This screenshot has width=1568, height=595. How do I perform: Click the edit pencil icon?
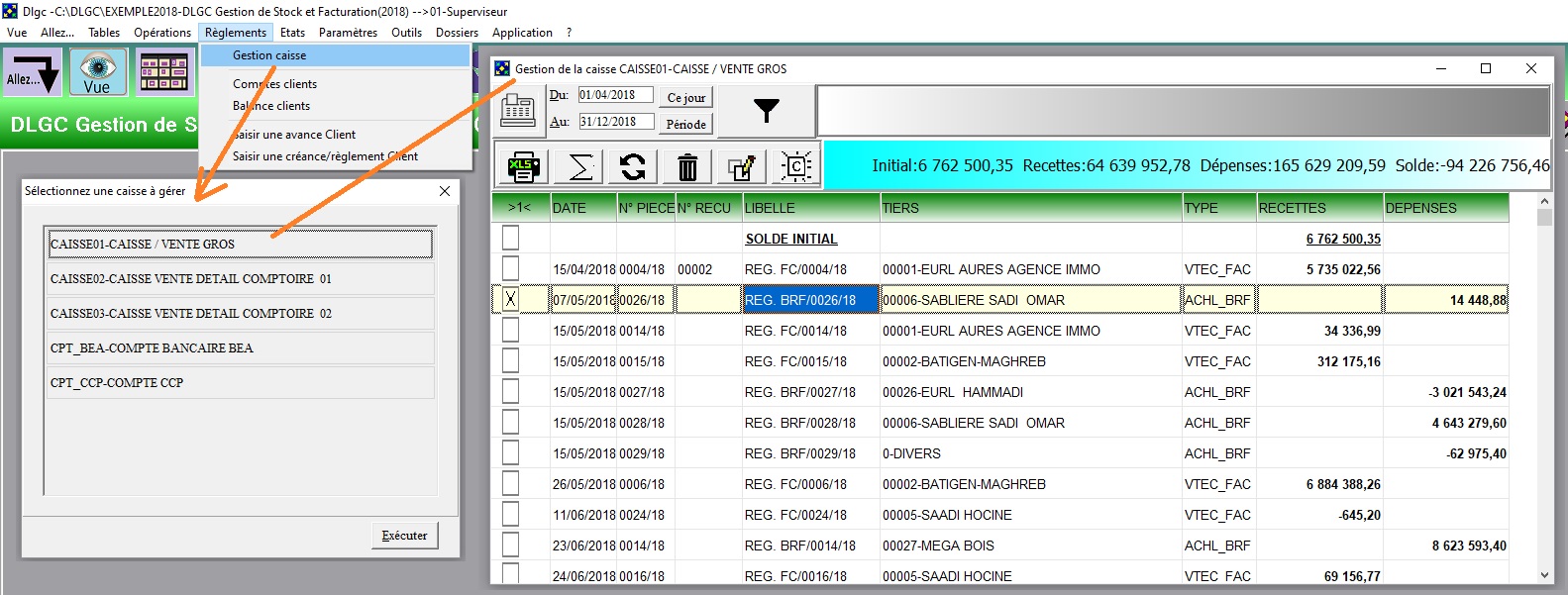pos(742,166)
